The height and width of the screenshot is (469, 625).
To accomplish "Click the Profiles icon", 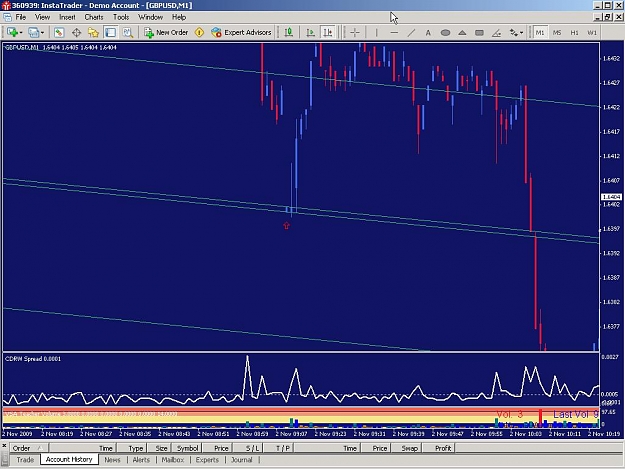I will (x=33, y=32).
